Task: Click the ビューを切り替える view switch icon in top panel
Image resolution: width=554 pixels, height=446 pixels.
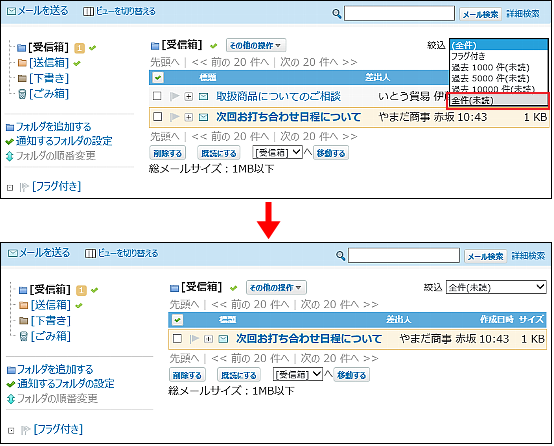Action: [88, 11]
